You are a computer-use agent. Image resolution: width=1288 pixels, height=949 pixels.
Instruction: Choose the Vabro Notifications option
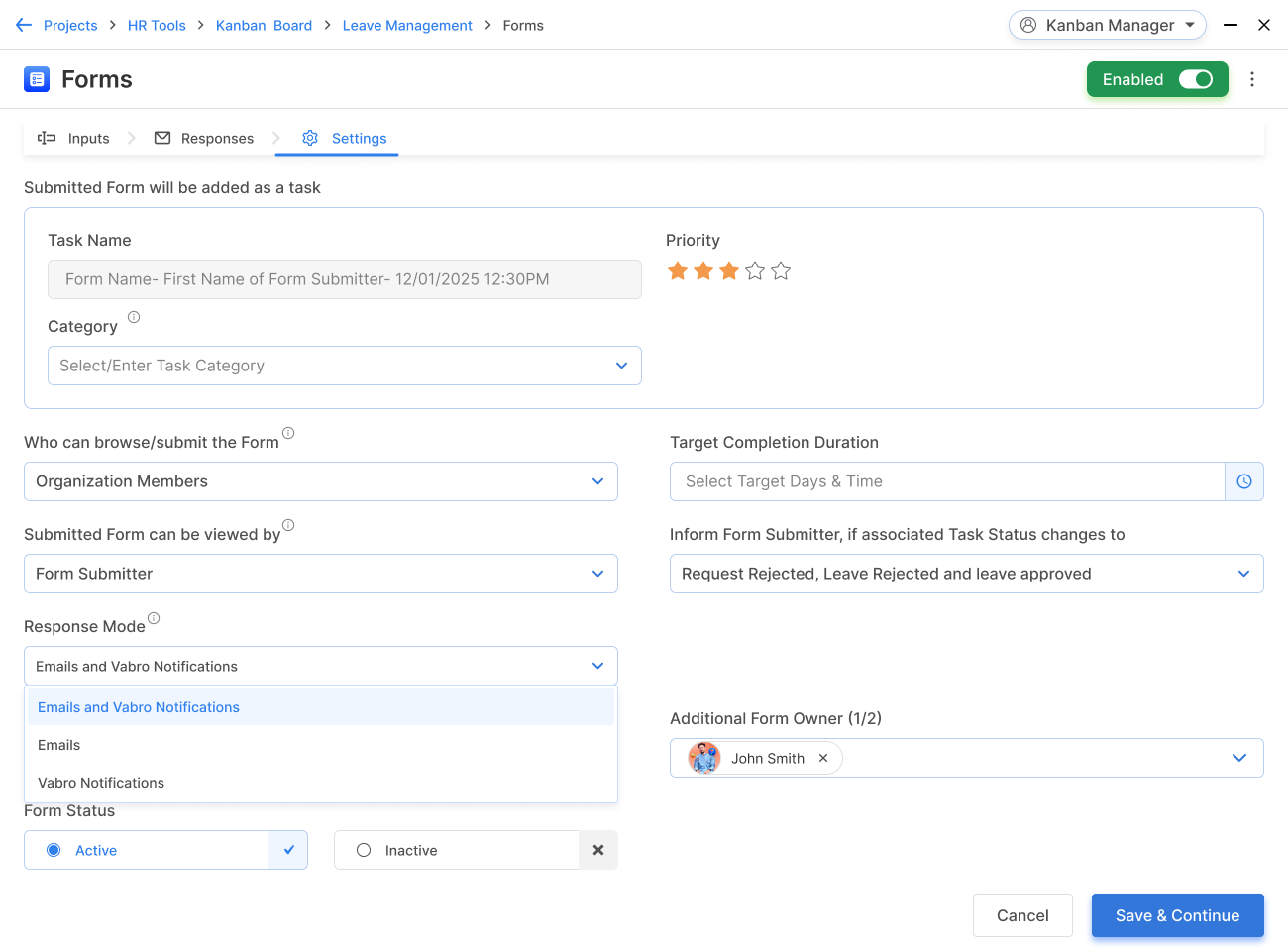(320, 783)
